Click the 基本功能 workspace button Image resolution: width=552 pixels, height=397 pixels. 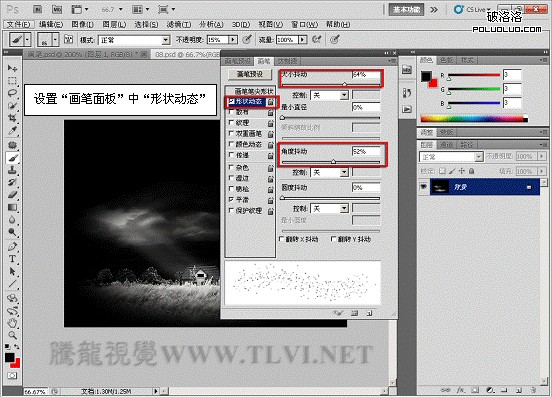tap(406, 10)
